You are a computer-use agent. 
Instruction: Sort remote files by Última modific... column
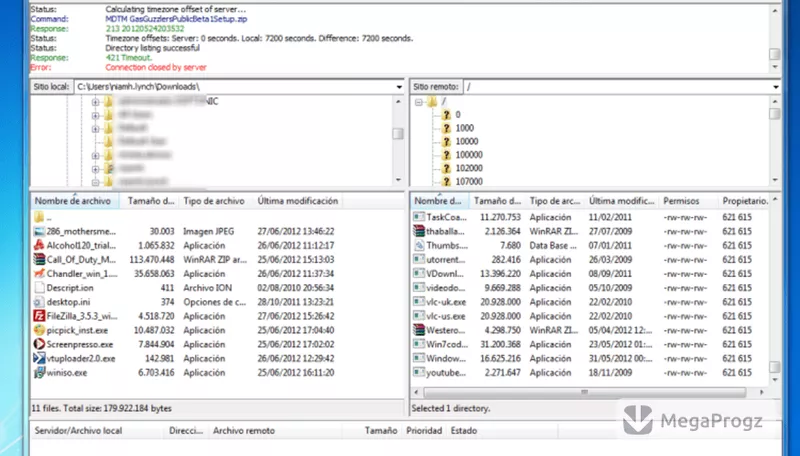[621, 201]
